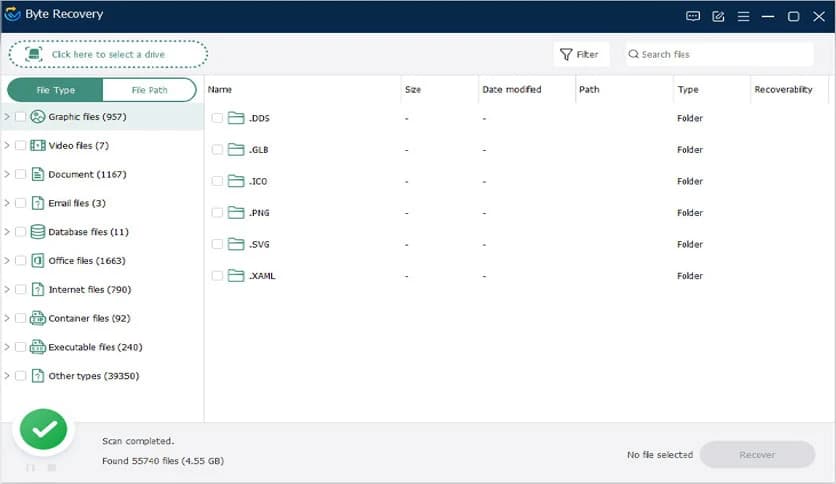Select the .GLB folder name
The width and height of the screenshot is (836, 484).
[259, 150]
